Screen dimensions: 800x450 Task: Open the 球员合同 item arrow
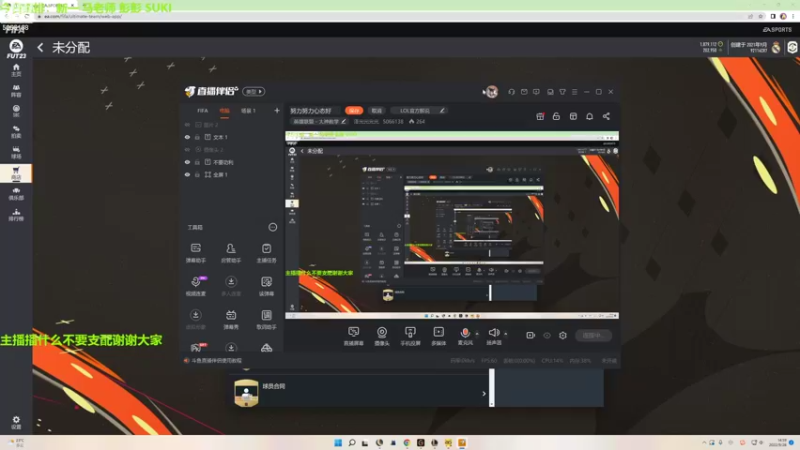pos(484,393)
